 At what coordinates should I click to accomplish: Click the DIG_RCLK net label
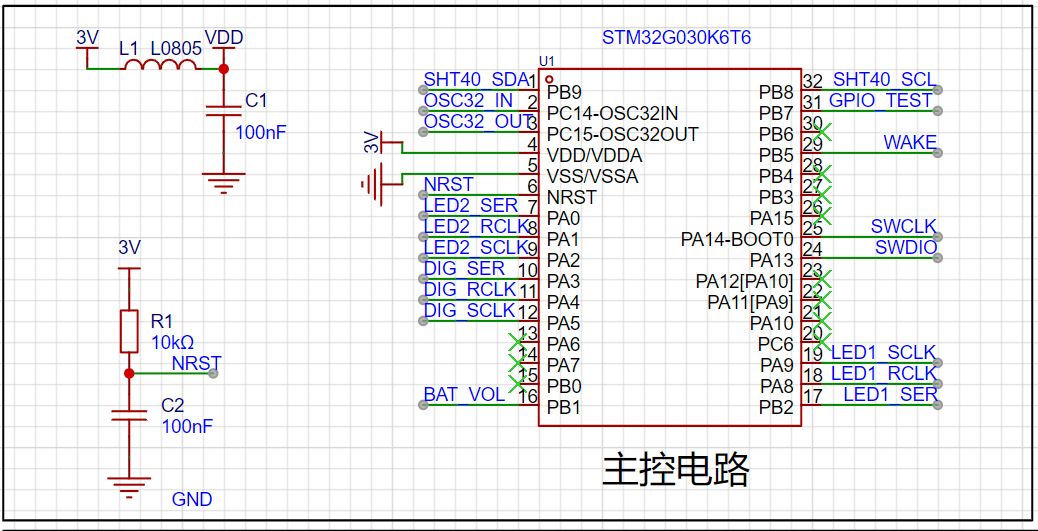point(470,289)
